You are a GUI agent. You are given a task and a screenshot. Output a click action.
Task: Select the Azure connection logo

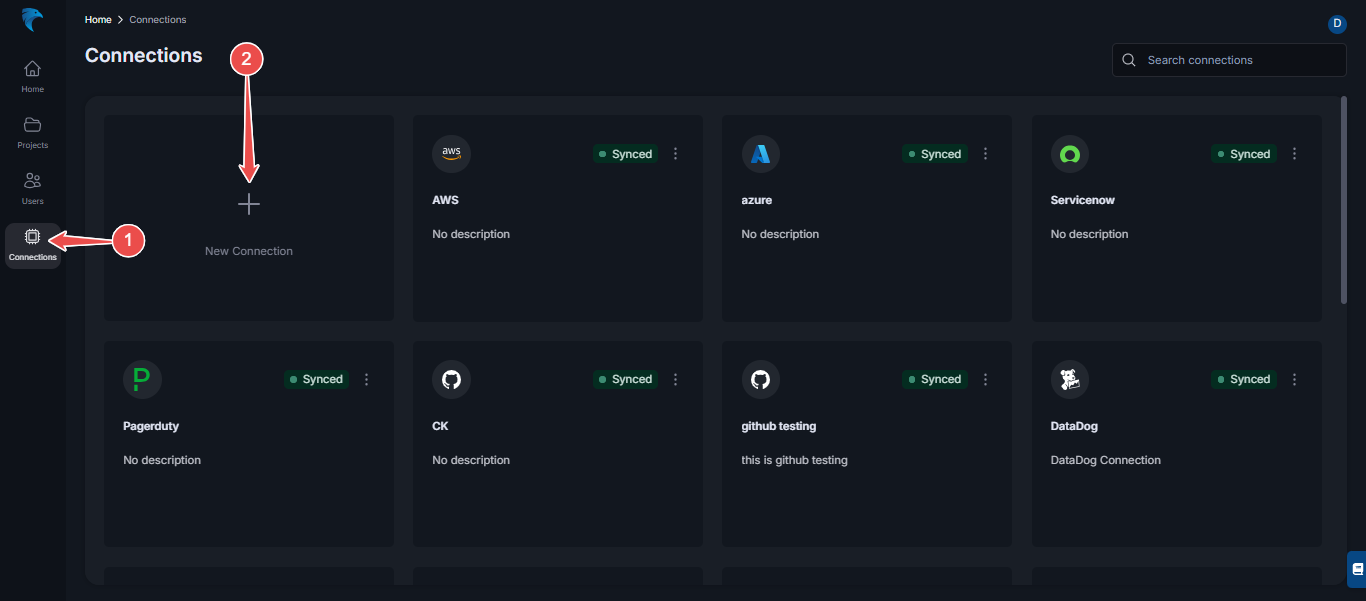pos(760,153)
